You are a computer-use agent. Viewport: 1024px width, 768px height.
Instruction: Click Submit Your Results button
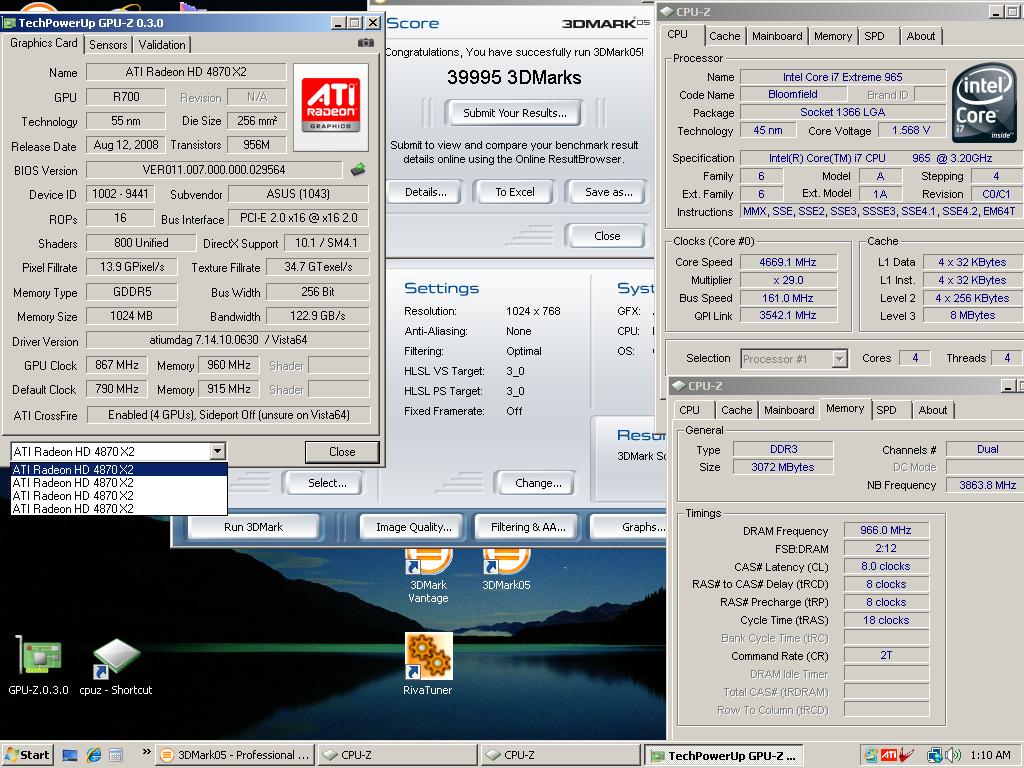pyautogui.click(x=515, y=113)
